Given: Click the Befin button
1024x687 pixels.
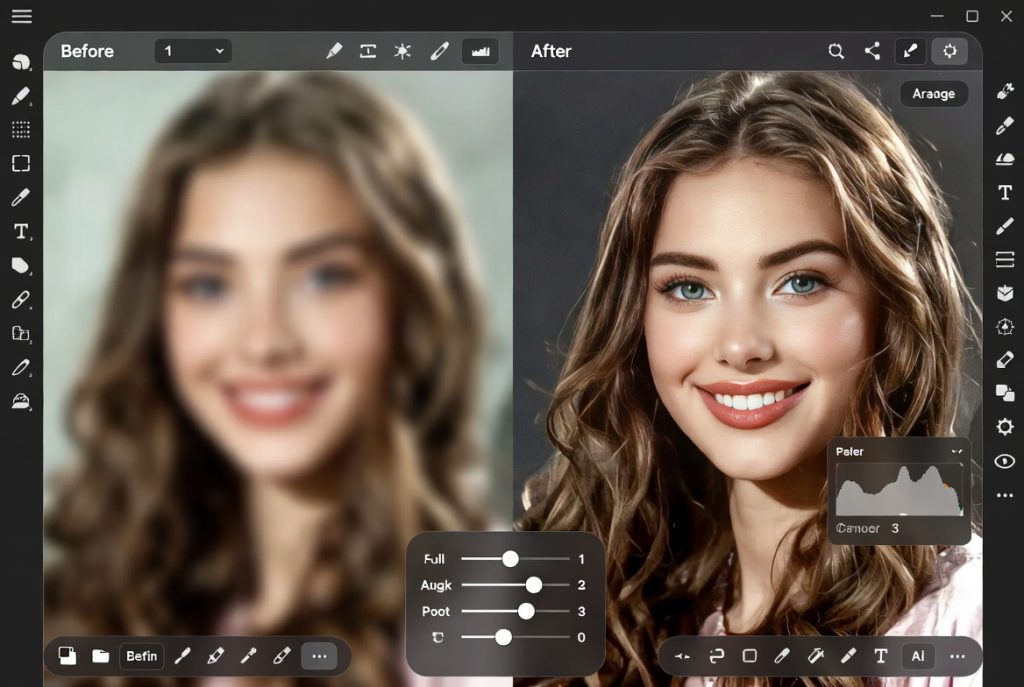Looking at the screenshot, I should tap(141, 656).
